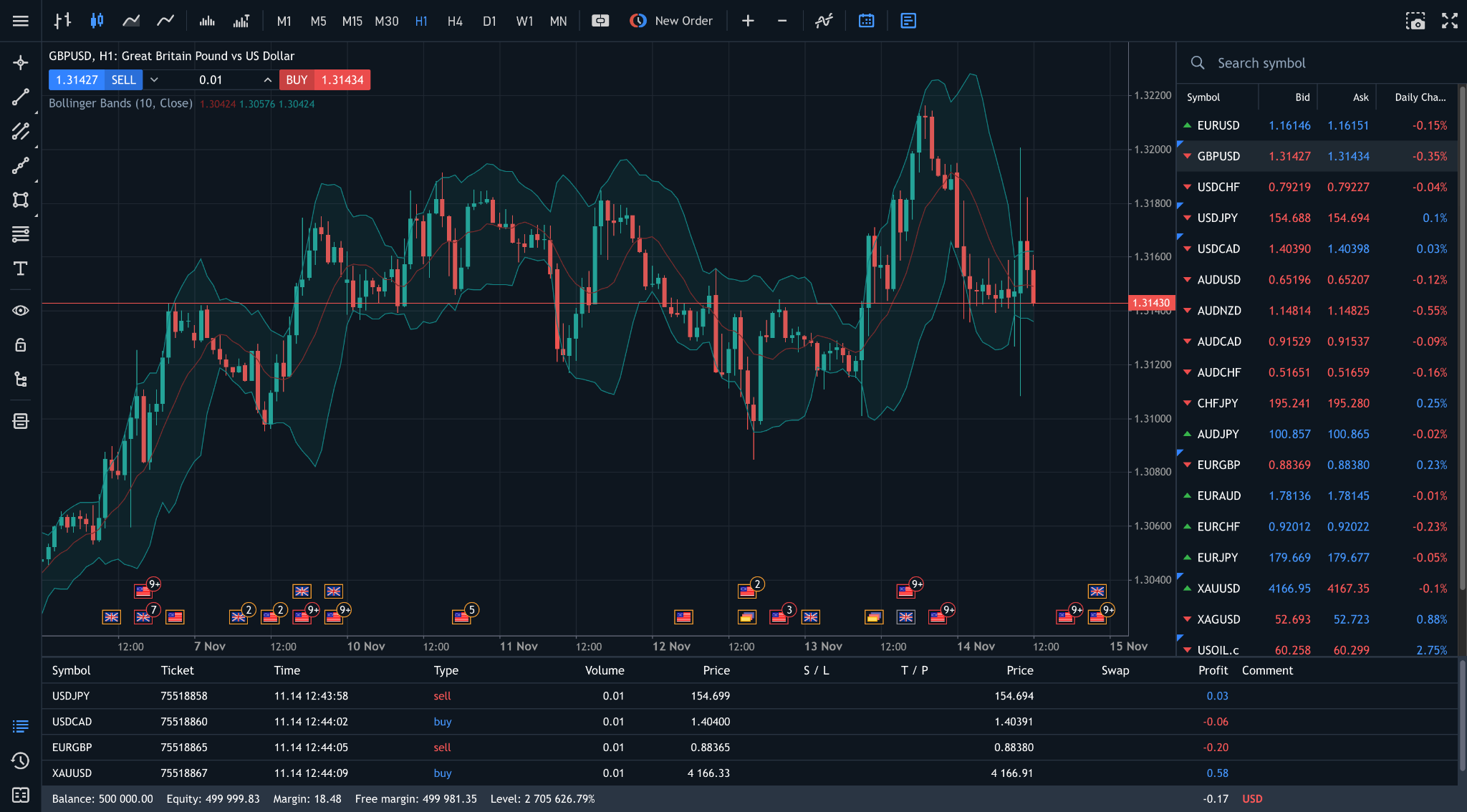Toggle visibility of chart objects eye icon
The height and width of the screenshot is (812, 1467).
[x=21, y=310]
